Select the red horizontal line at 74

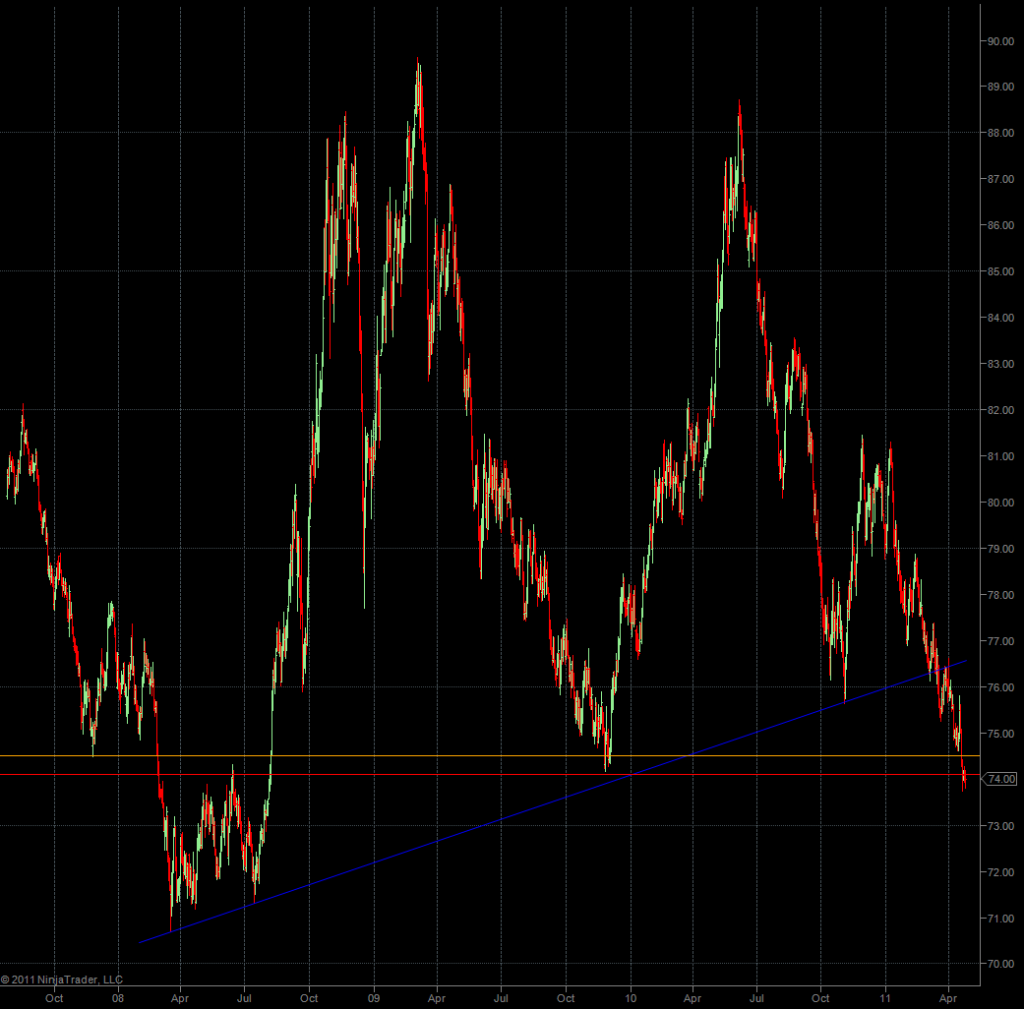coord(400,775)
